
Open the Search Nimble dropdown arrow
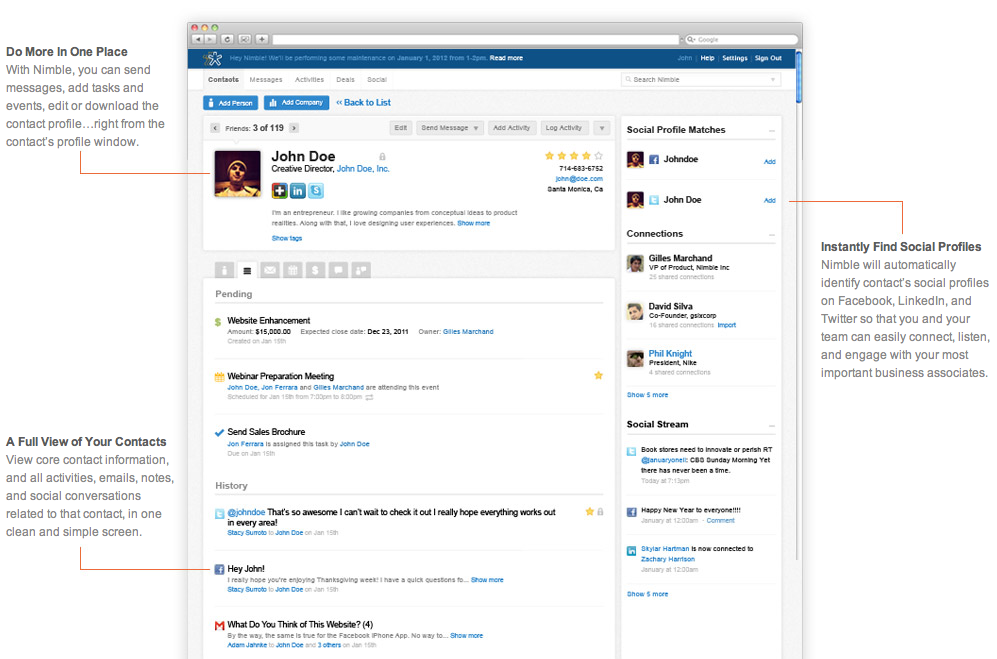[773, 80]
